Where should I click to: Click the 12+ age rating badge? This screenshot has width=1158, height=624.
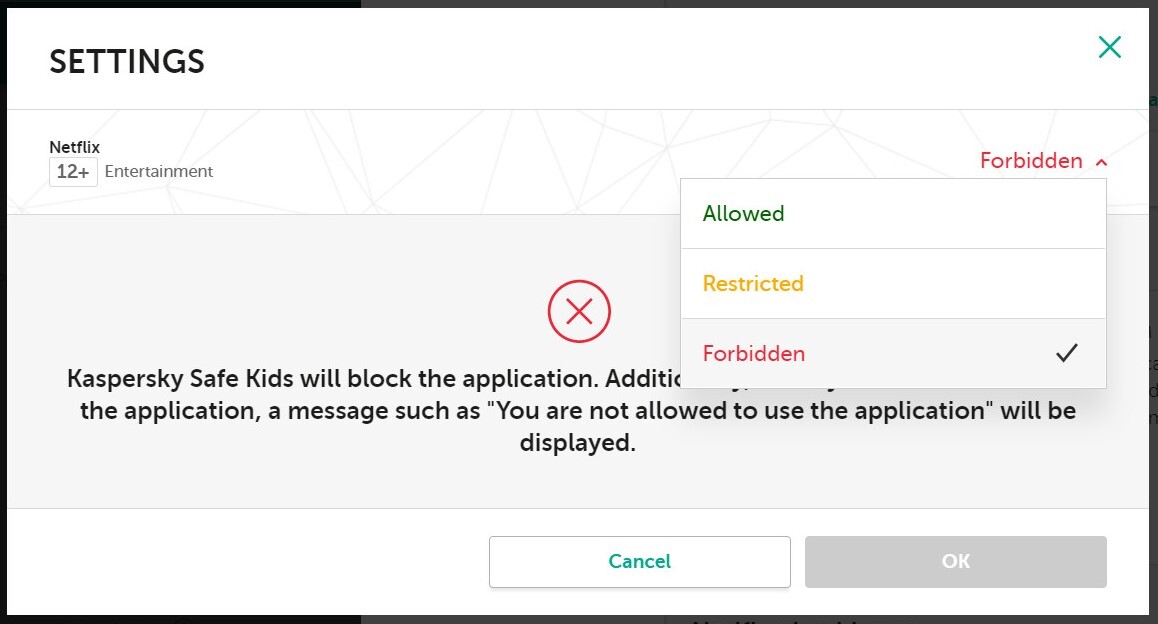click(73, 172)
